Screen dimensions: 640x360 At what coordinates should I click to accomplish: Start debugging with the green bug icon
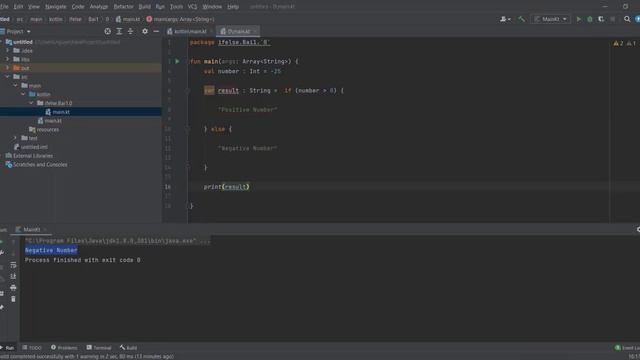tap(590, 19)
